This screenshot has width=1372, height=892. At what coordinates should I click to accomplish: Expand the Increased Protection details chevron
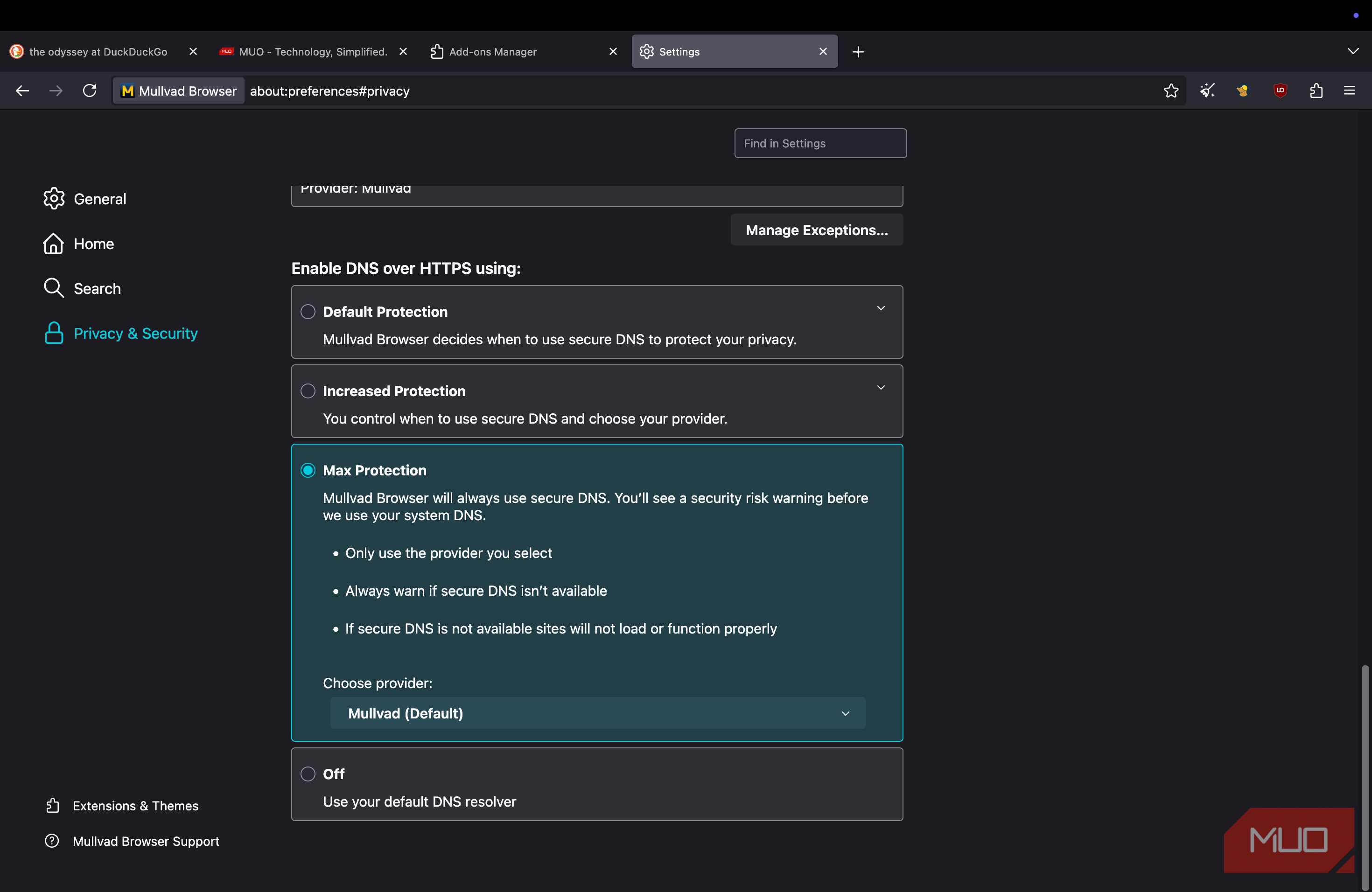coord(881,387)
